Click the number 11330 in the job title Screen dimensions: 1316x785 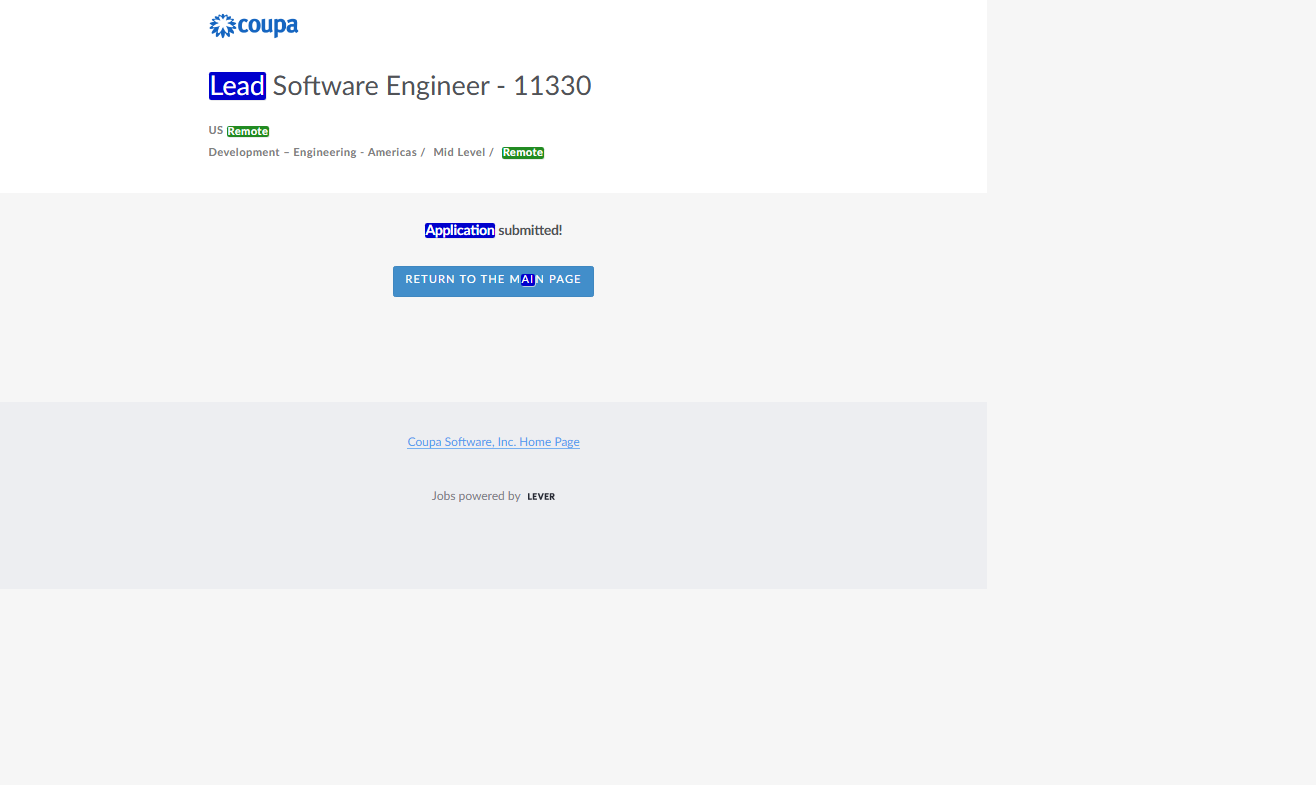pyautogui.click(x=552, y=86)
